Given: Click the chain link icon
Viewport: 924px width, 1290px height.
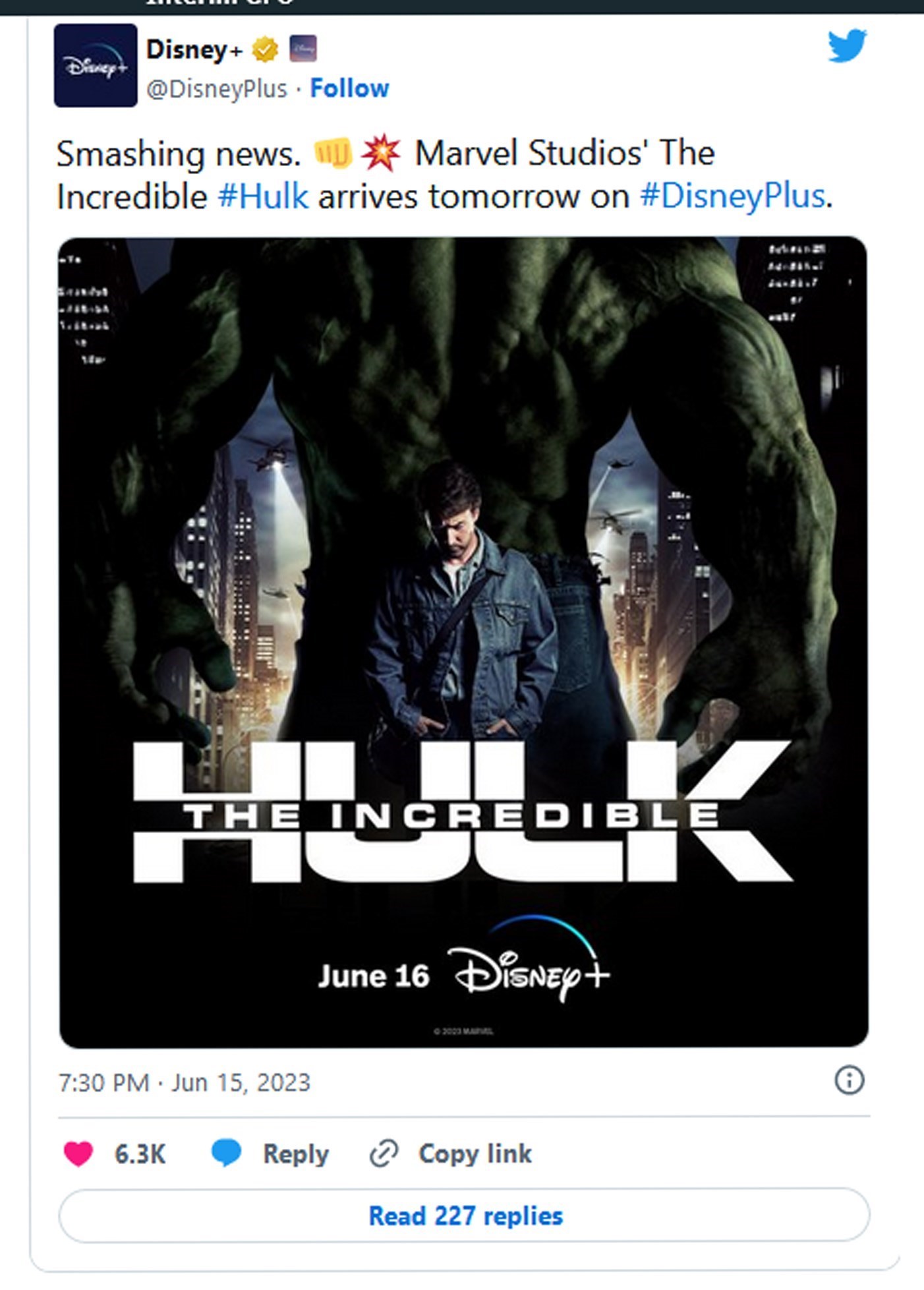Looking at the screenshot, I should pos(384,1154).
